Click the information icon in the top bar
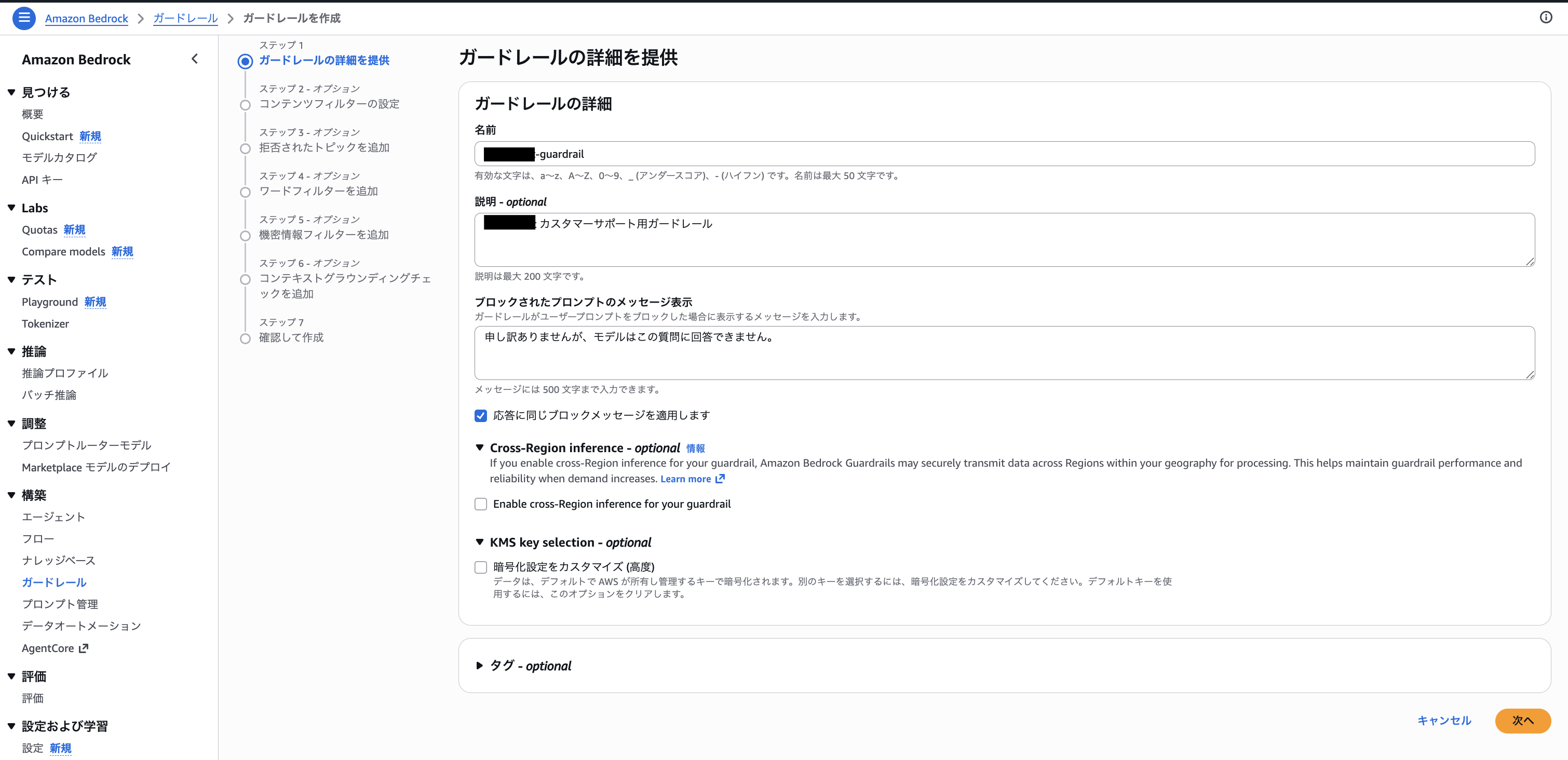 [1546, 18]
